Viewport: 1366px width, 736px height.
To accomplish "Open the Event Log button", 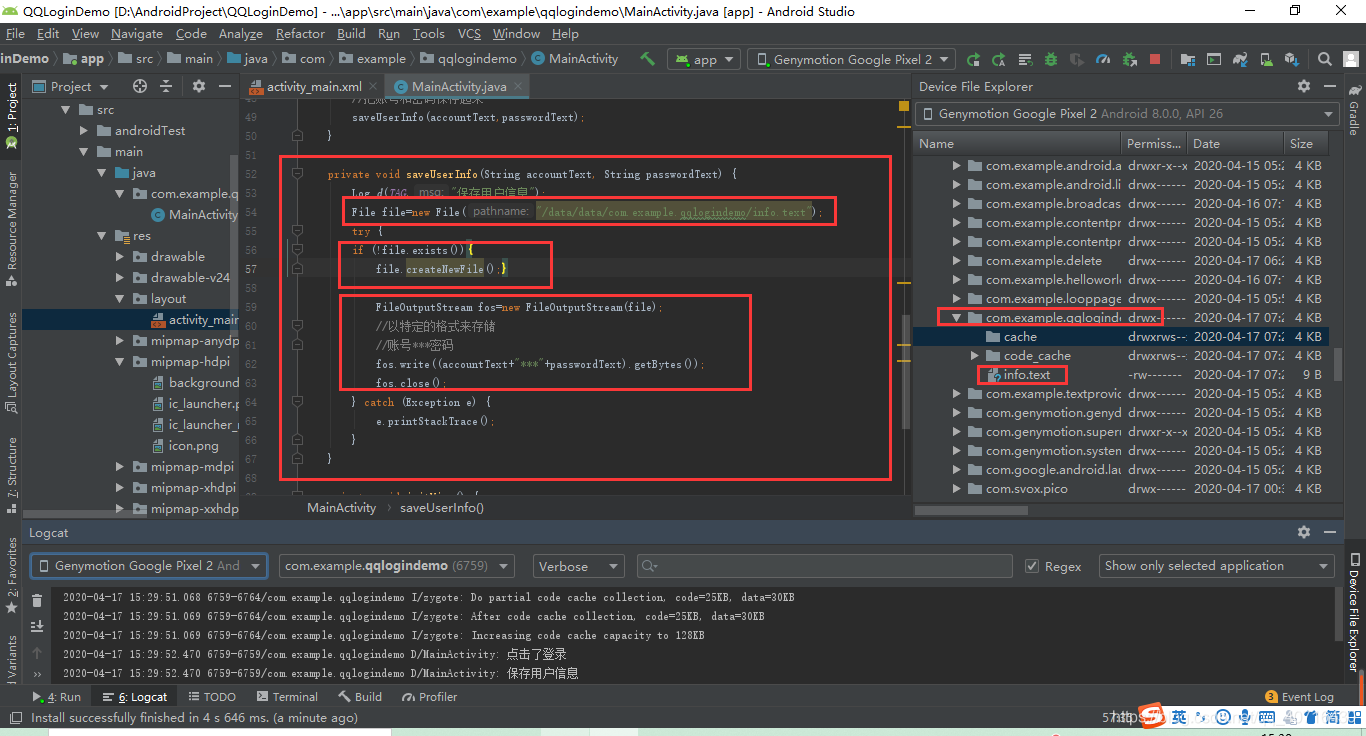I will point(1299,697).
